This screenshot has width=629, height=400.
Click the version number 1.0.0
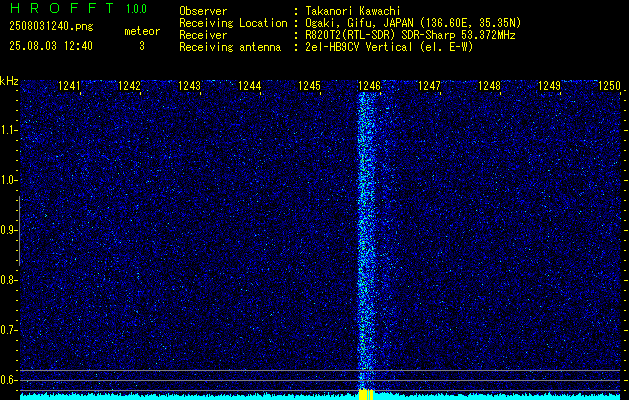[x=136, y=8]
